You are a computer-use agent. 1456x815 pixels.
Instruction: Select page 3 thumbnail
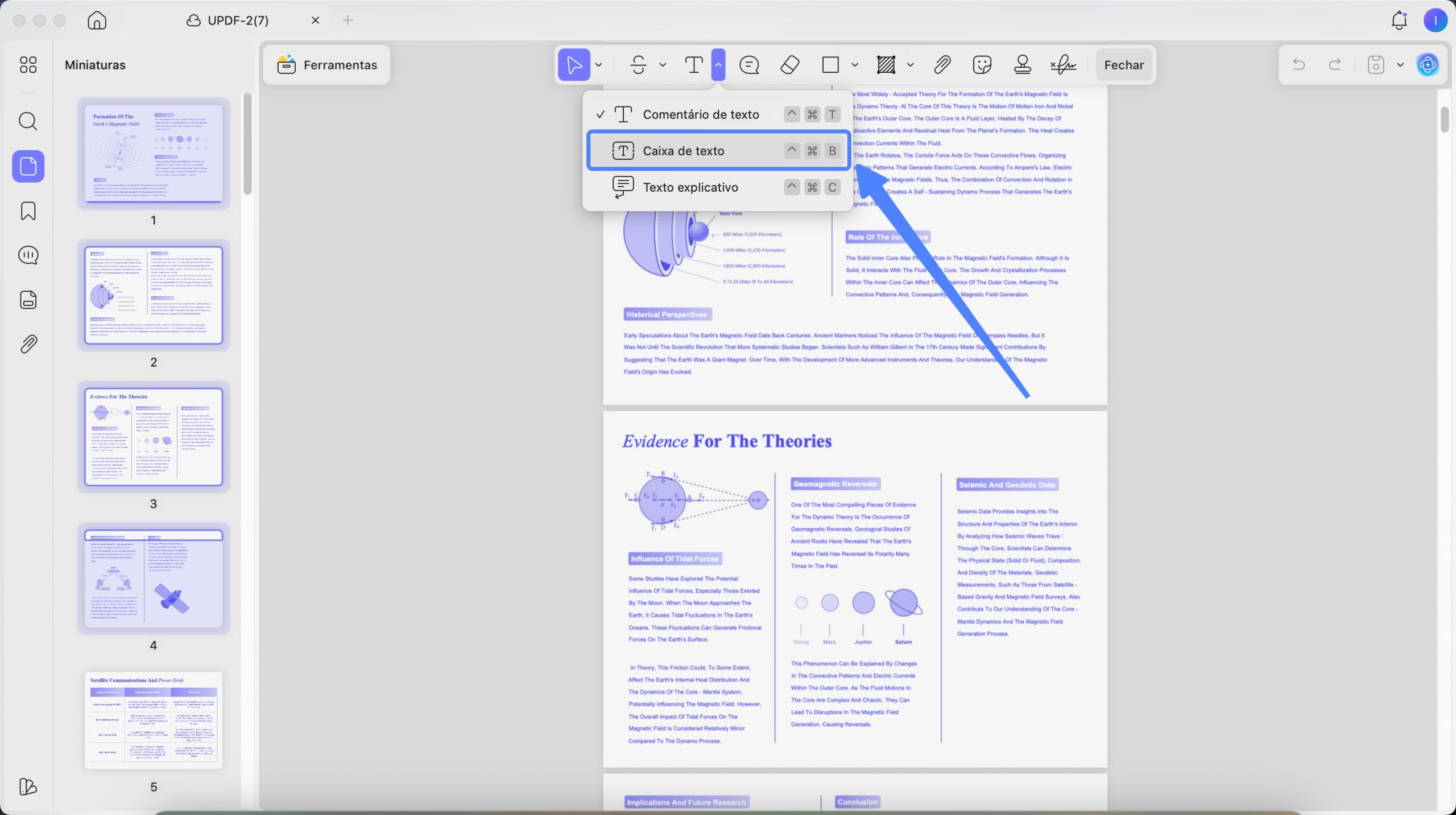pos(154,437)
